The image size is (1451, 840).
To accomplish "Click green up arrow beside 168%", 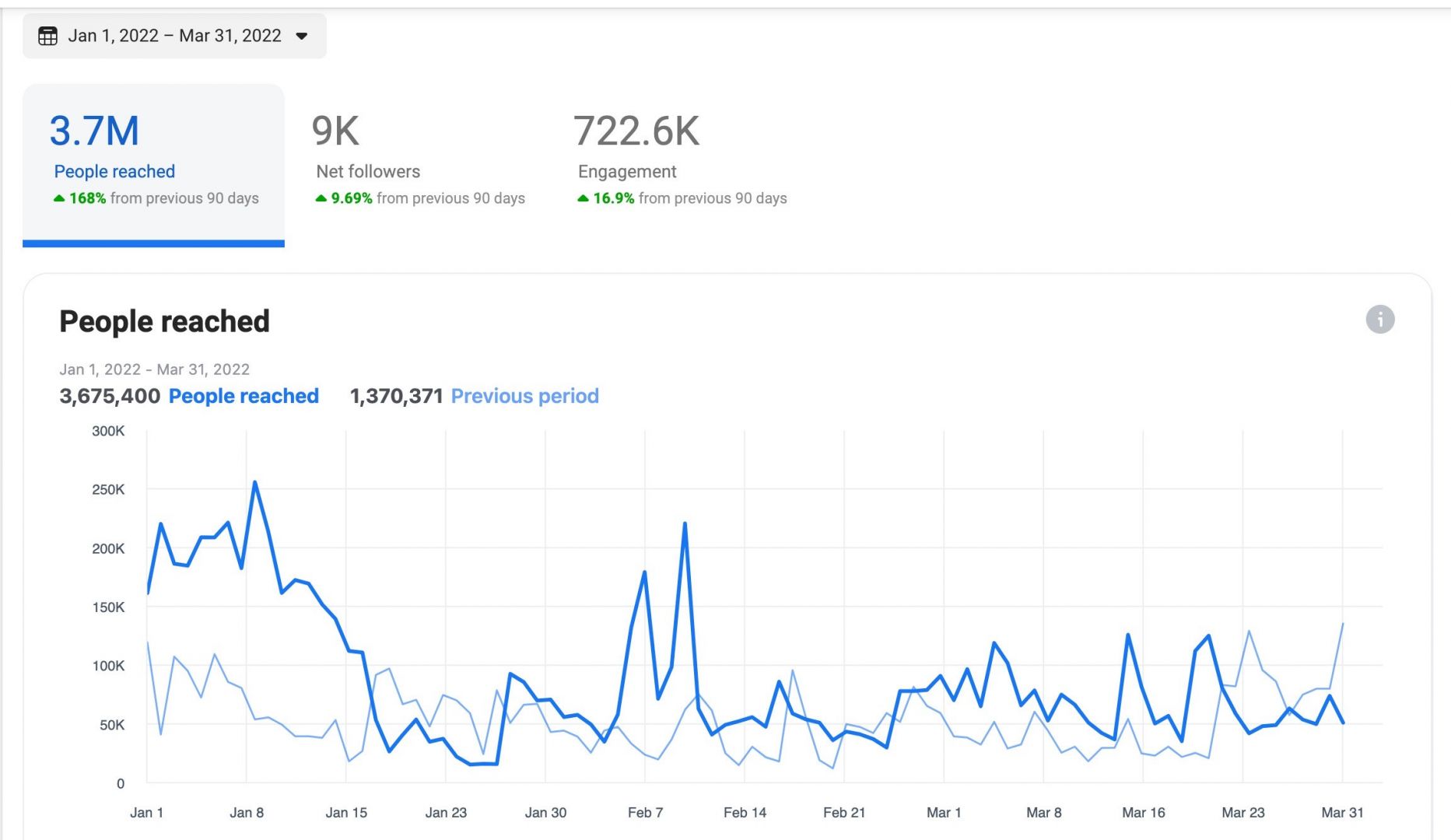I will (59, 198).
